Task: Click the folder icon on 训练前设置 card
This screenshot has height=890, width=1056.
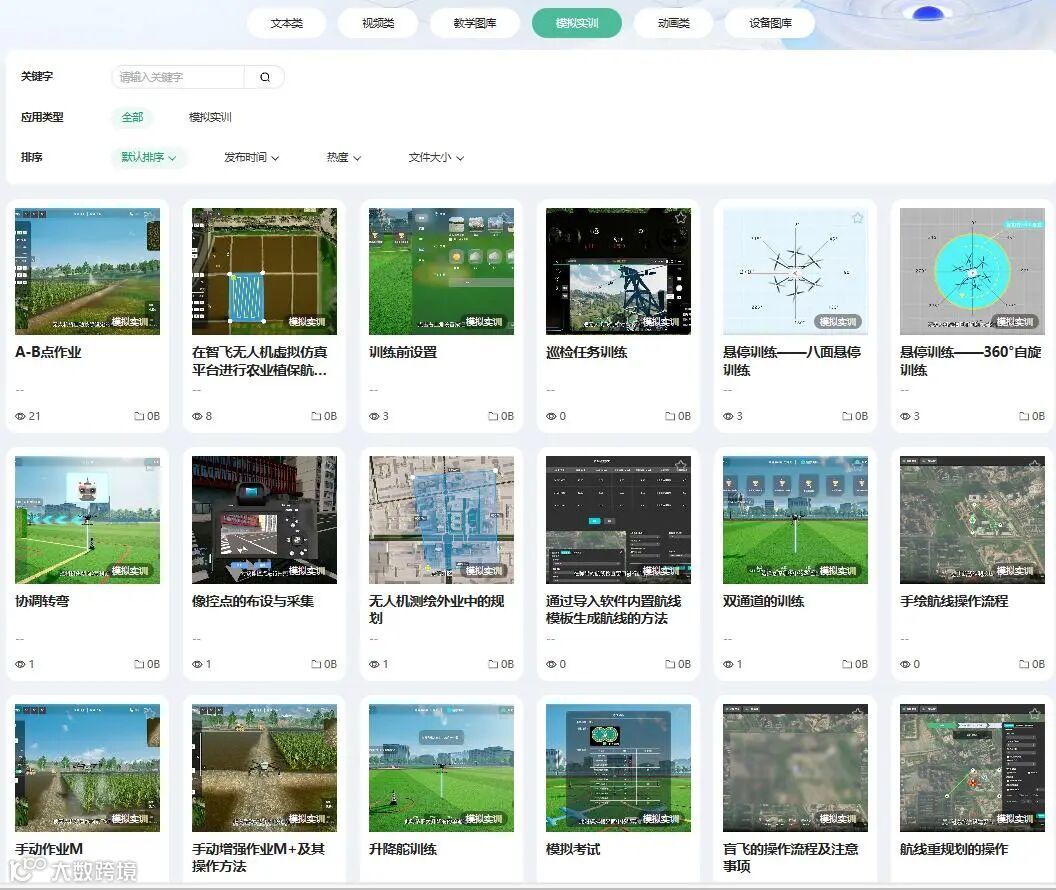Action: pyautogui.click(x=493, y=416)
